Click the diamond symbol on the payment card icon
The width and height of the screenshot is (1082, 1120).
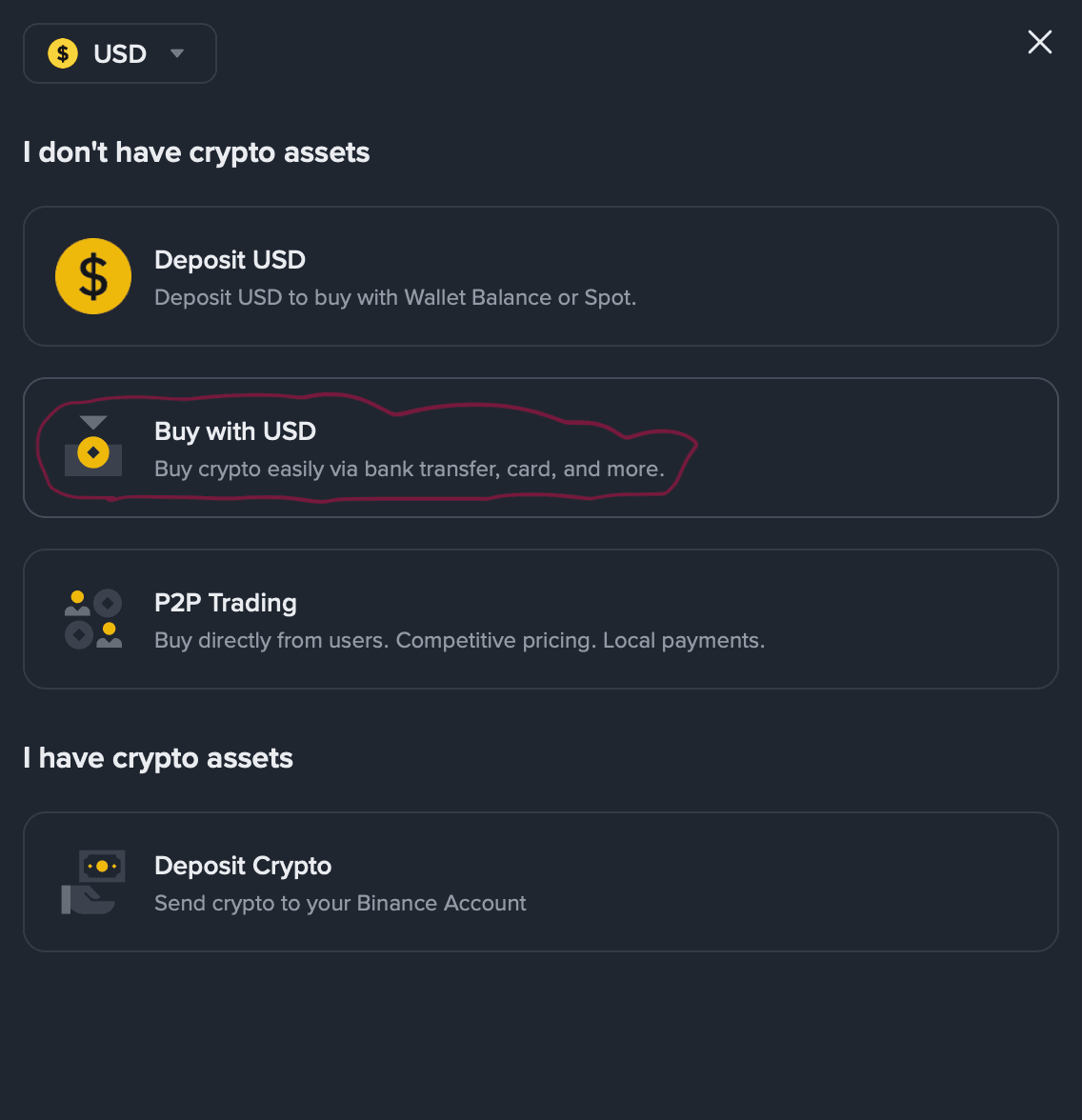tap(93, 453)
